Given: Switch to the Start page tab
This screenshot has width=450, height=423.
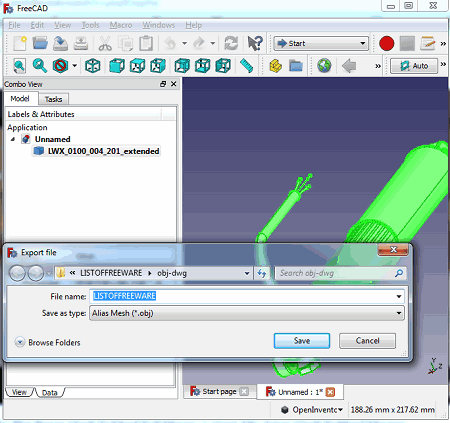Looking at the screenshot, I should pos(219,392).
